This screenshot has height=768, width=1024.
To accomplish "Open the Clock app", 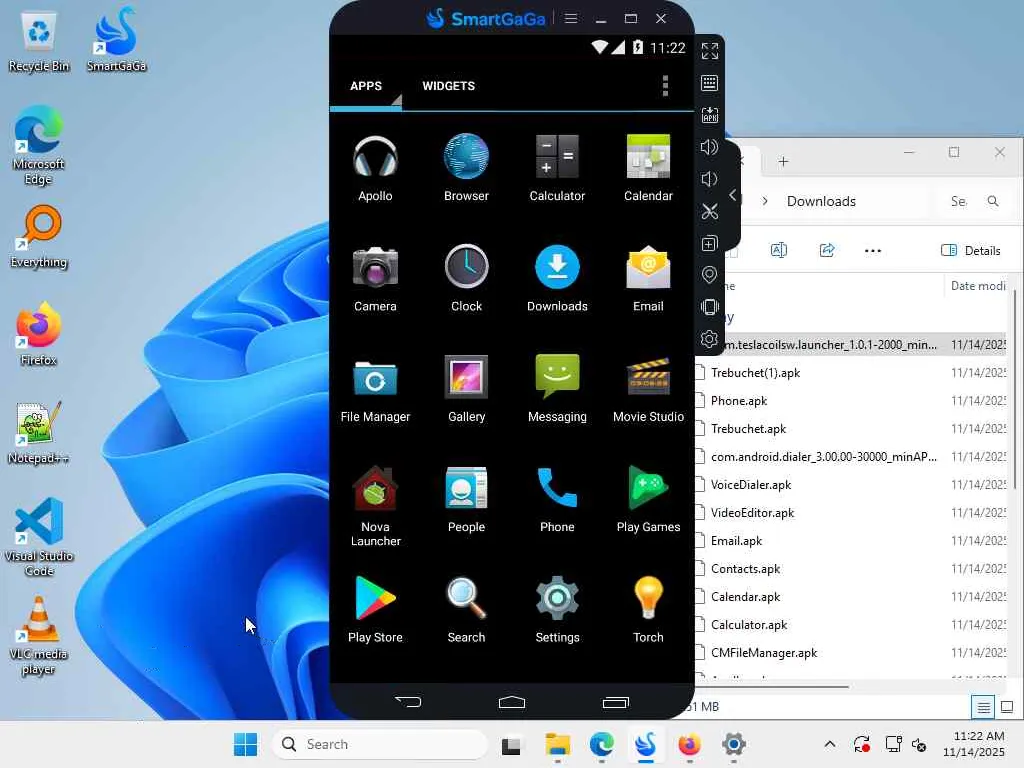I will [466, 278].
